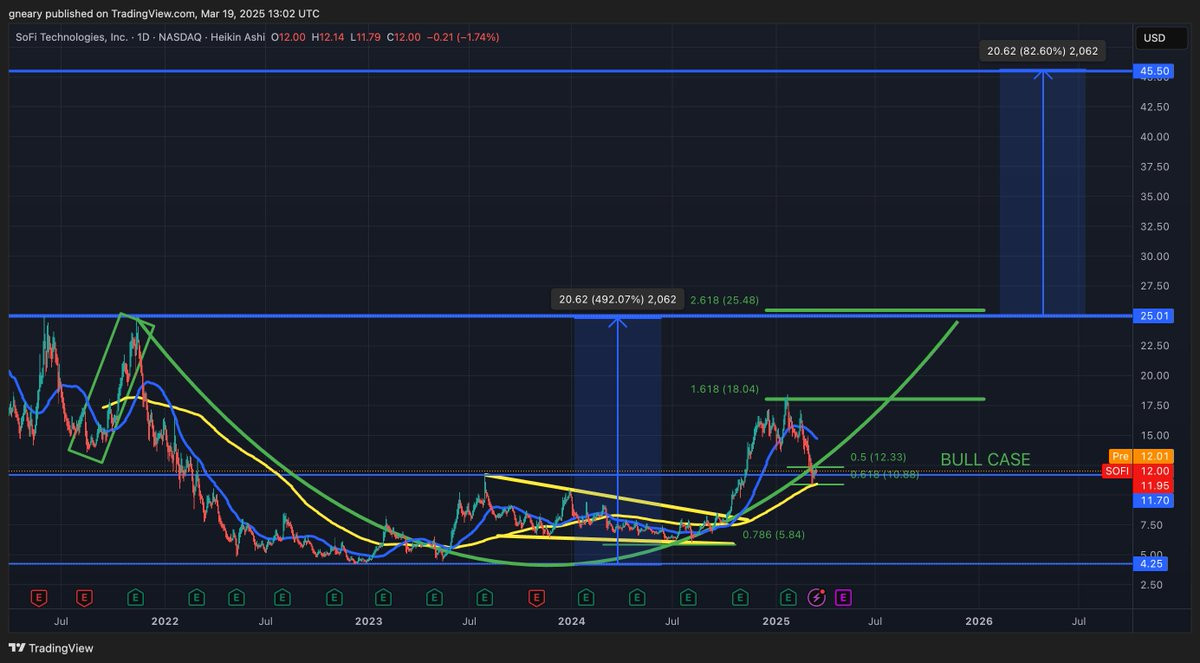
Task: Click the 2026 label on time axis
Action: coord(978,621)
